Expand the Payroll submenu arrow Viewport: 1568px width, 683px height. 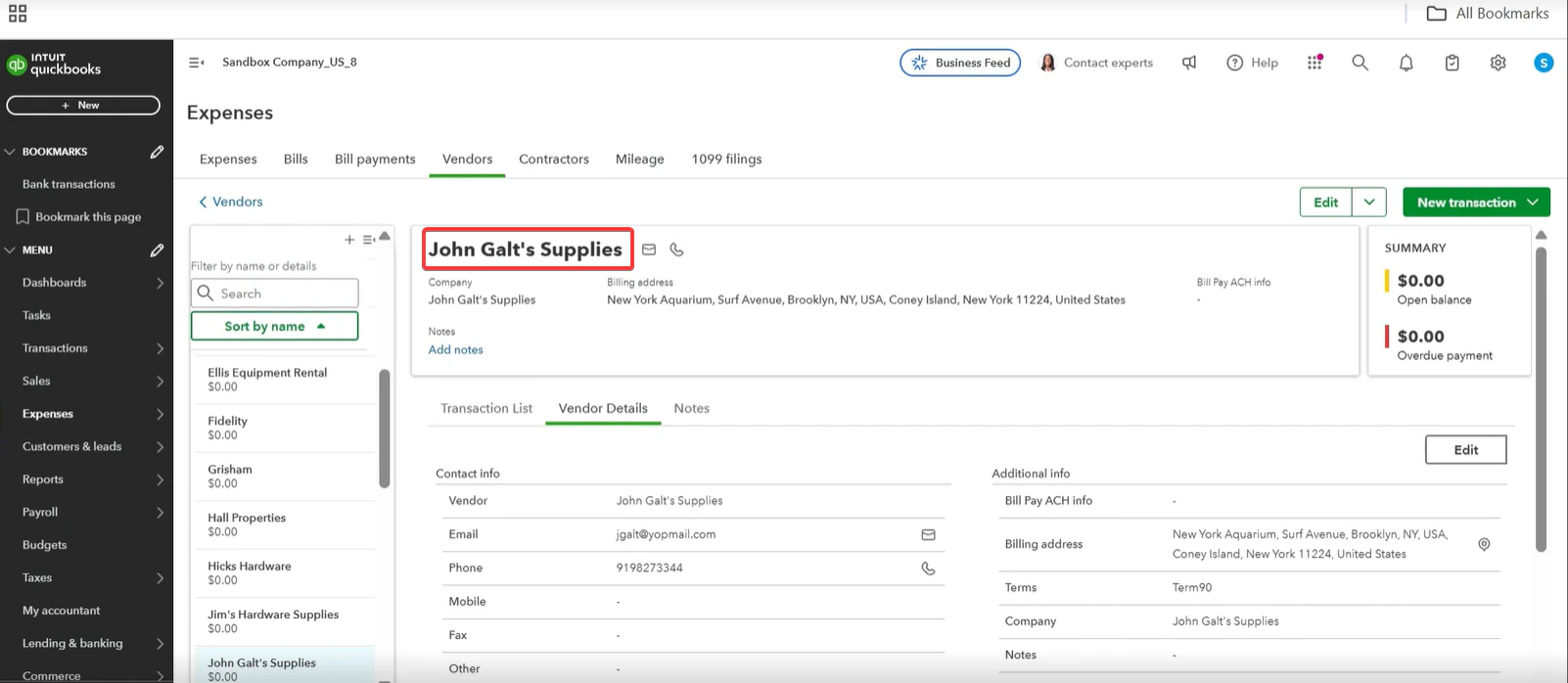[x=160, y=513]
